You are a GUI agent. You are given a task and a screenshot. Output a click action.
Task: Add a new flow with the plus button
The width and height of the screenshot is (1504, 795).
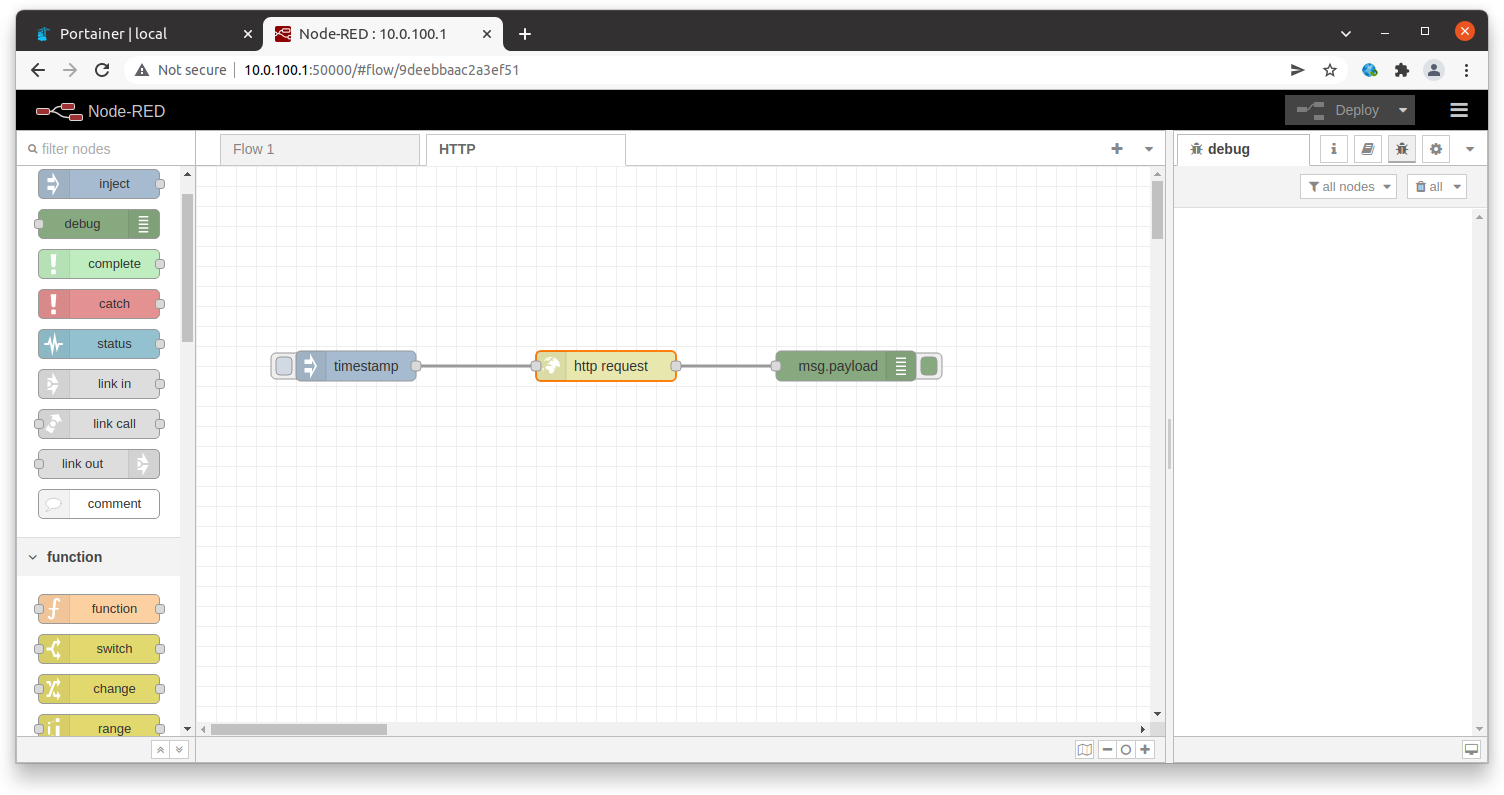[1117, 148]
